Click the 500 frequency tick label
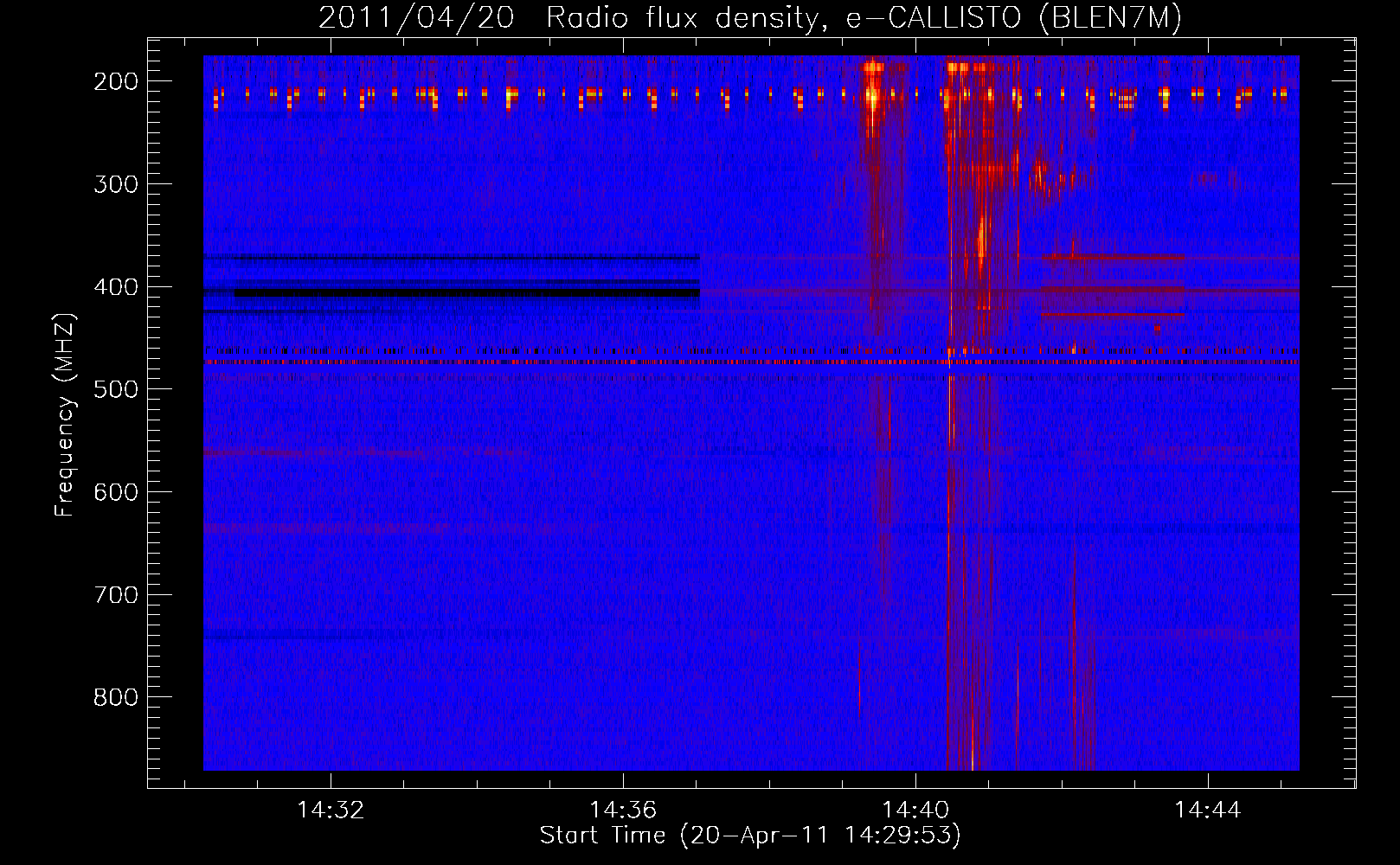The image size is (1400, 865). click(x=116, y=389)
